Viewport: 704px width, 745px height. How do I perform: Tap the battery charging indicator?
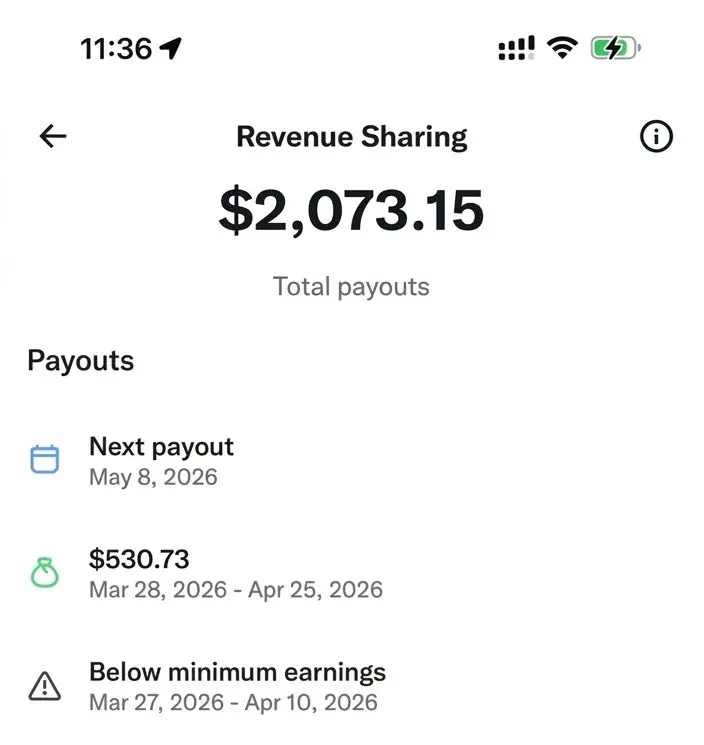tap(614, 48)
